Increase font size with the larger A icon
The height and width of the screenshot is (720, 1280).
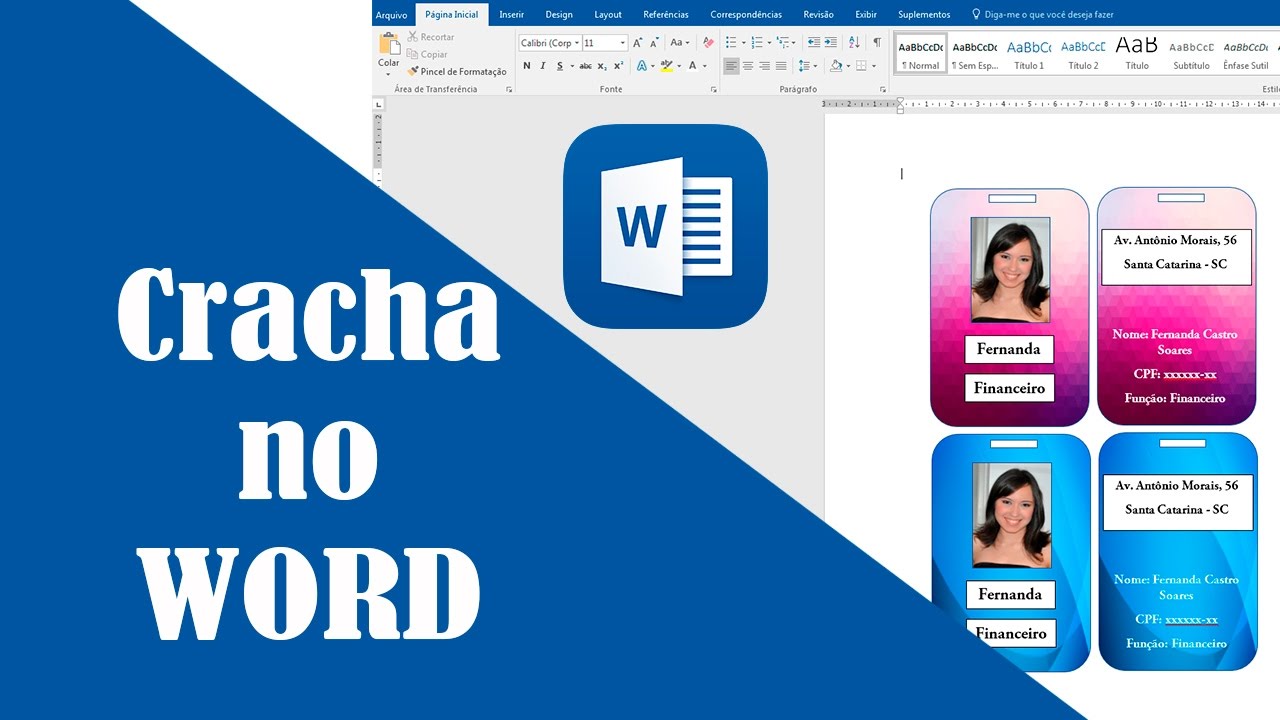(x=638, y=43)
